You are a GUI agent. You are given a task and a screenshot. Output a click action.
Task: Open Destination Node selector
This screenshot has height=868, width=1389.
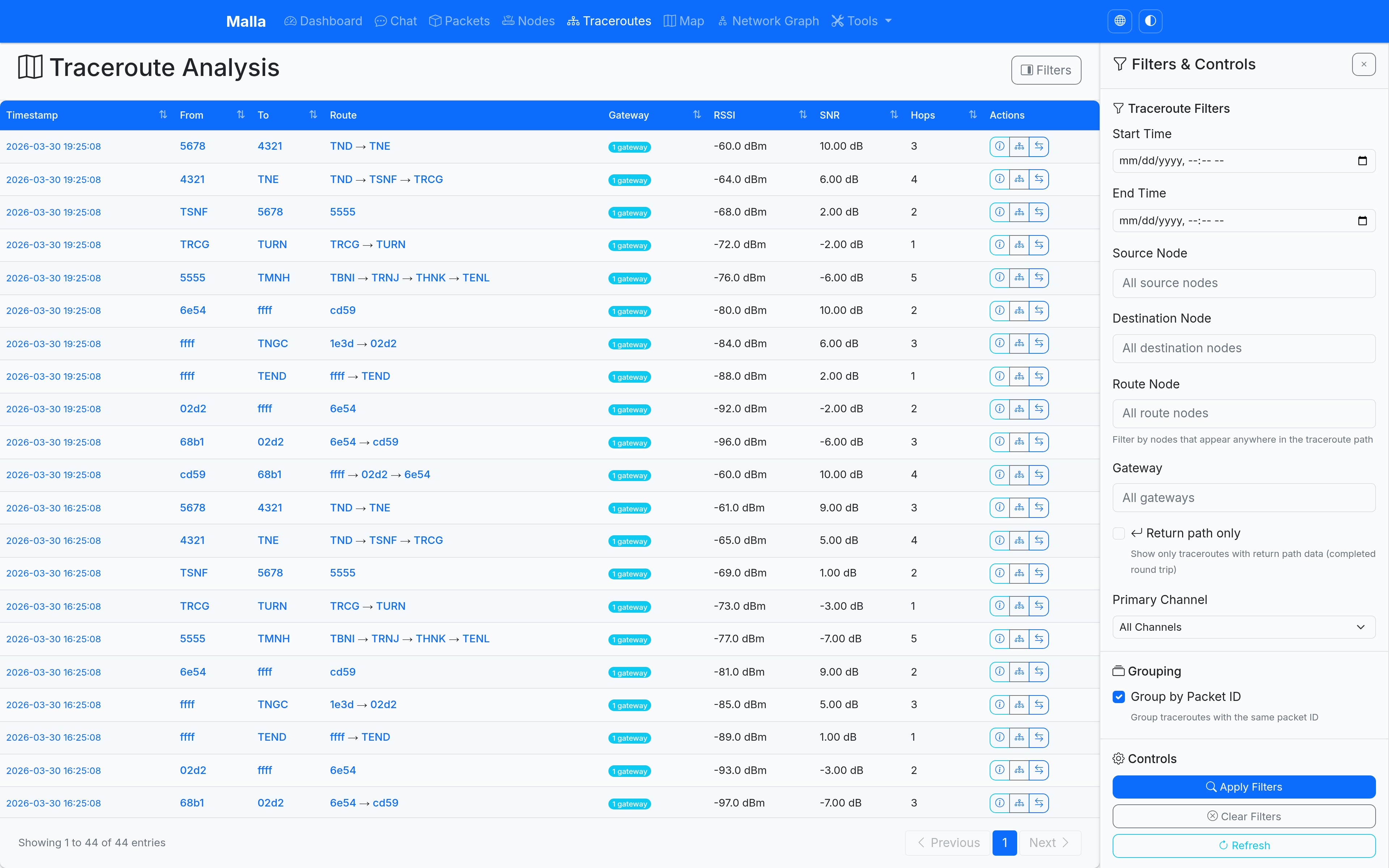click(x=1244, y=348)
